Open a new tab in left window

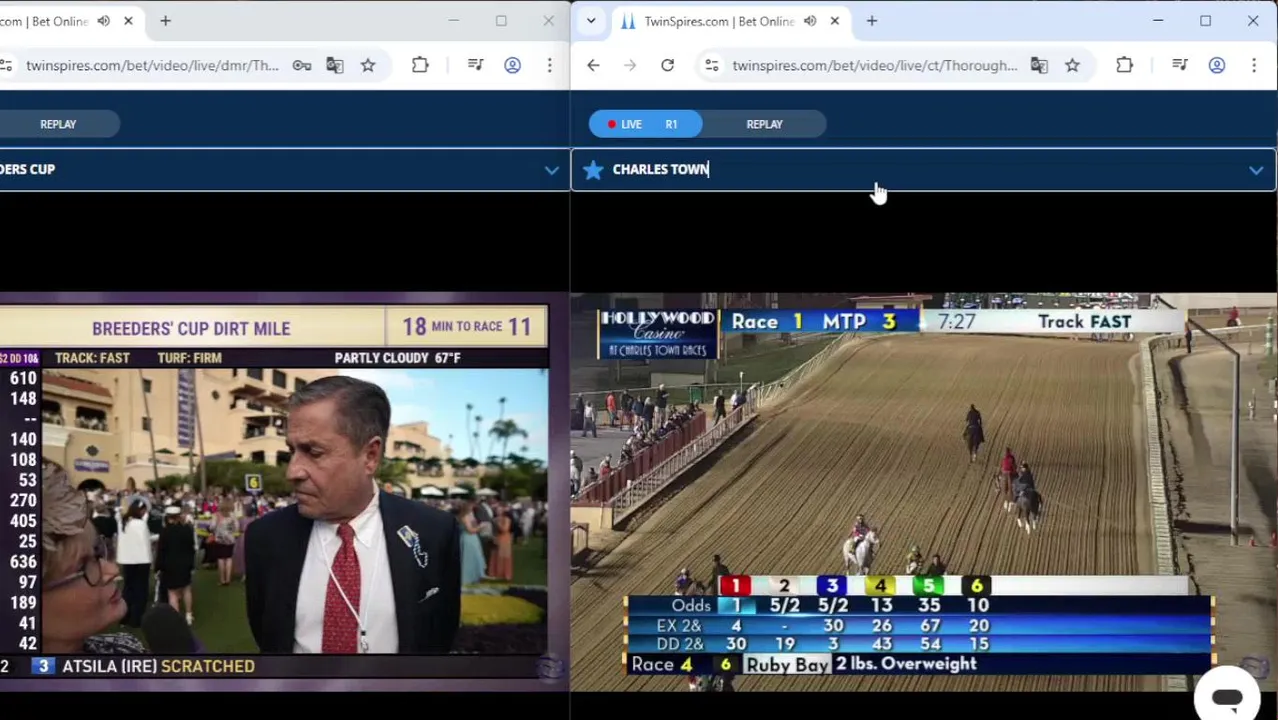pyautogui.click(x=165, y=21)
